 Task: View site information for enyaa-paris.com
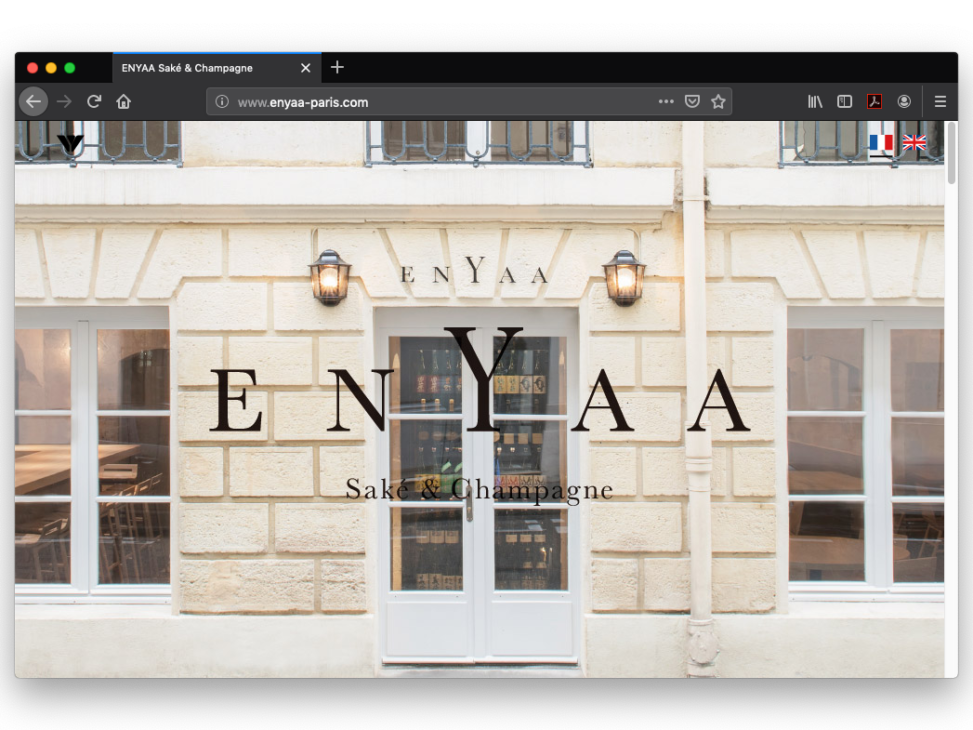222,102
